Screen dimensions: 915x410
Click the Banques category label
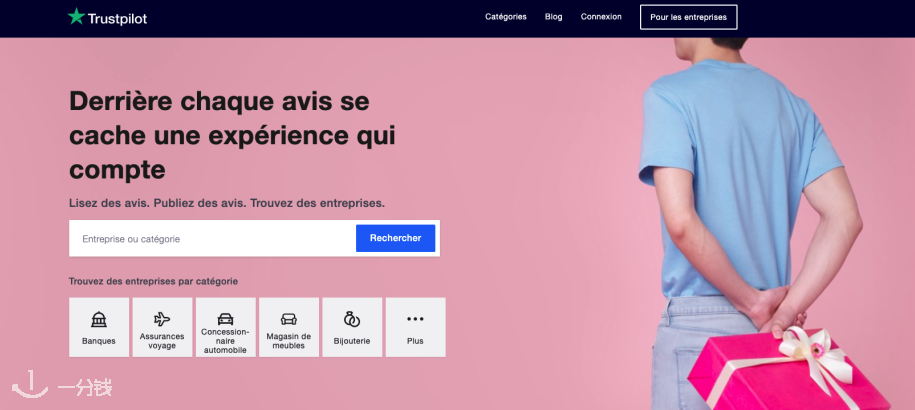pyautogui.click(x=99, y=341)
